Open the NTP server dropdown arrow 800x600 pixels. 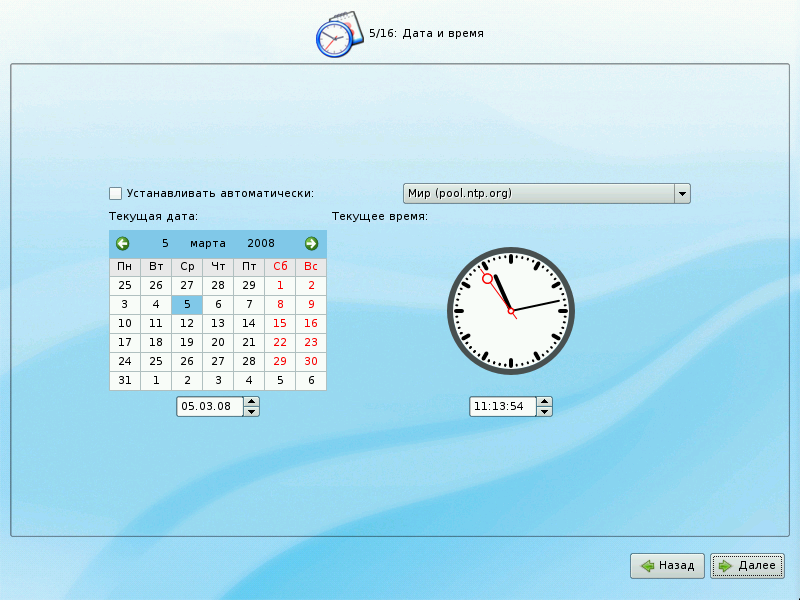point(682,193)
